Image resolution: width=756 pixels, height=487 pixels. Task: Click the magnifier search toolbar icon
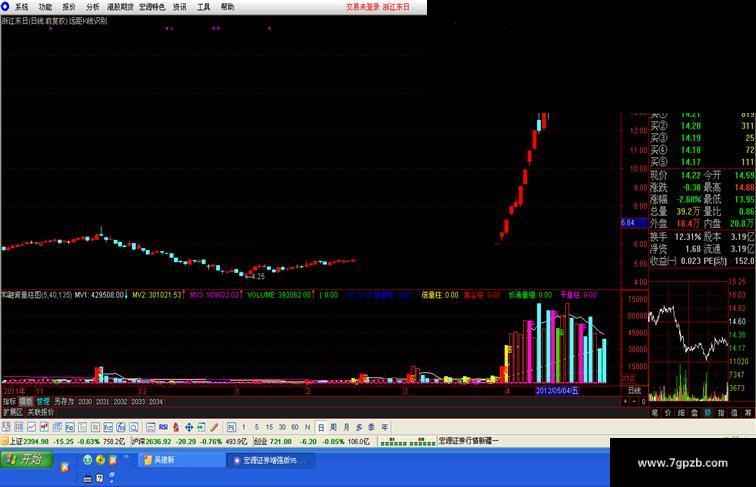(x=134, y=427)
